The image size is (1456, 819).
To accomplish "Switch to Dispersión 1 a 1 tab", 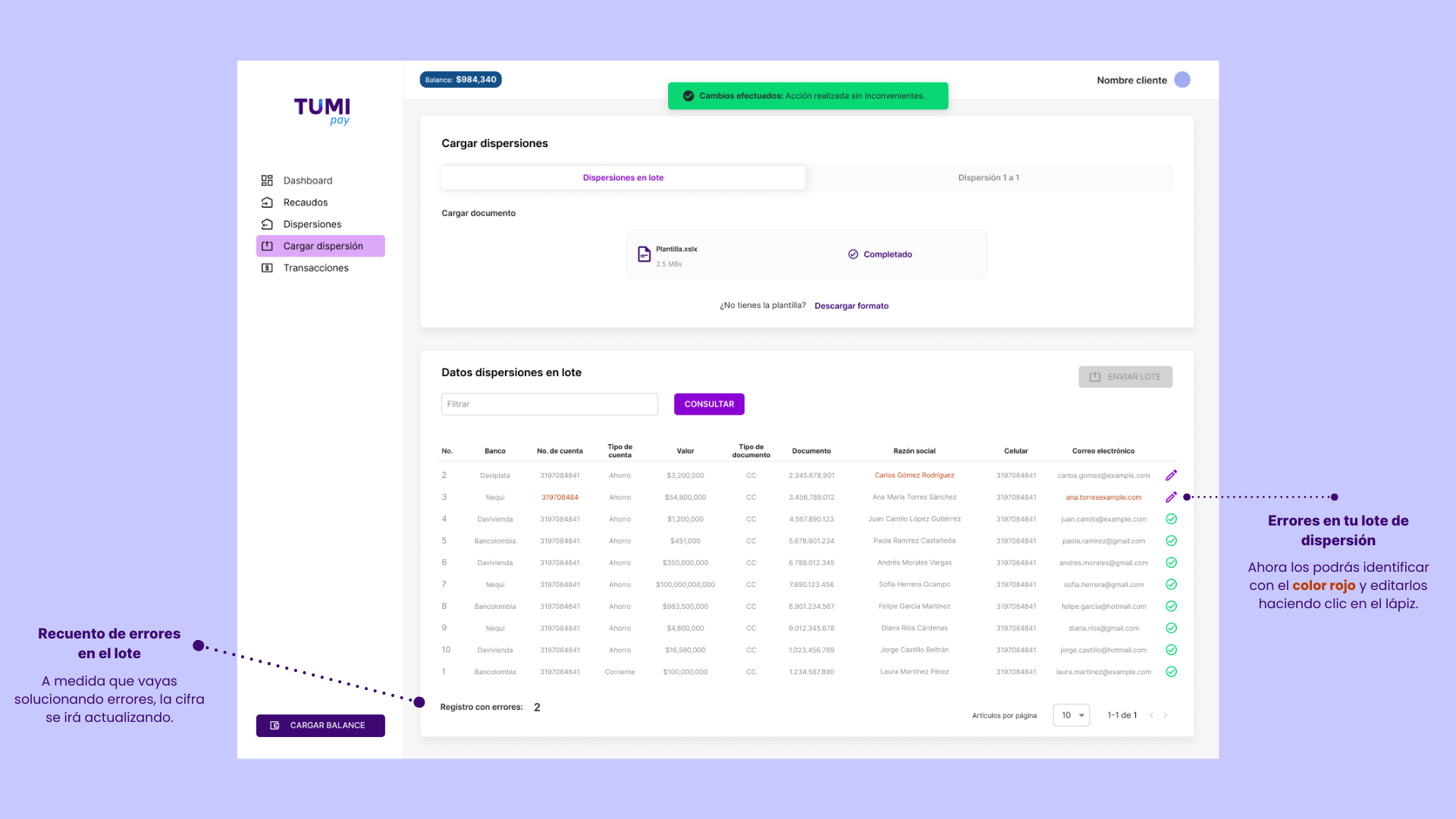I will (988, 177).
